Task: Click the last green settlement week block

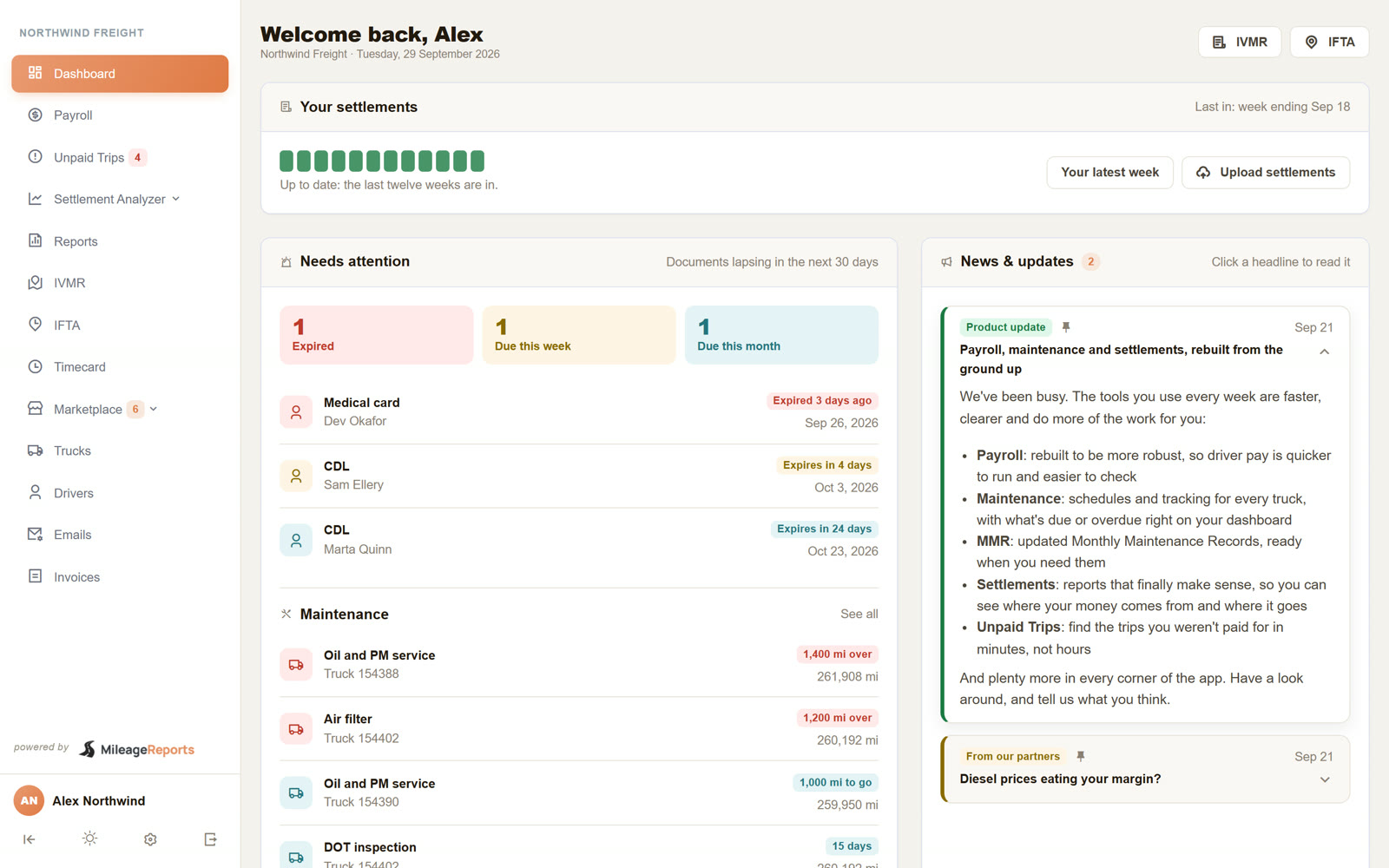Action: [x=477, y=161]
